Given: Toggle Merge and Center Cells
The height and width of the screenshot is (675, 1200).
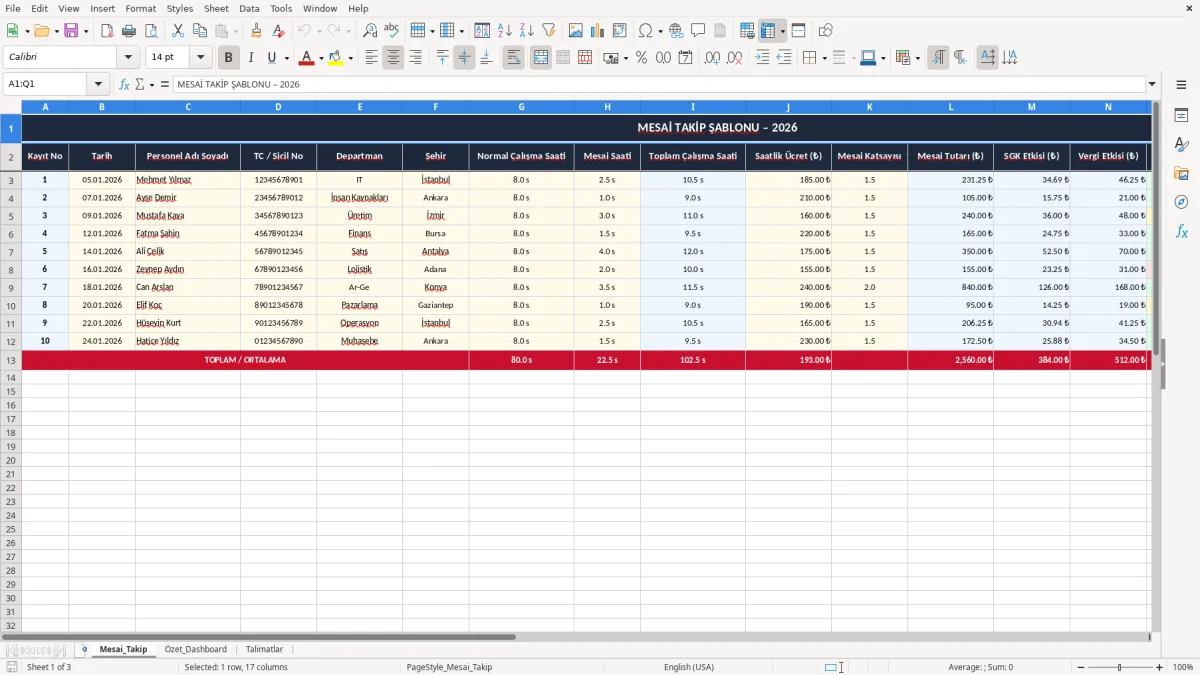Looking at the screenshot, I should pyautogui.click(x=541, y=58).
